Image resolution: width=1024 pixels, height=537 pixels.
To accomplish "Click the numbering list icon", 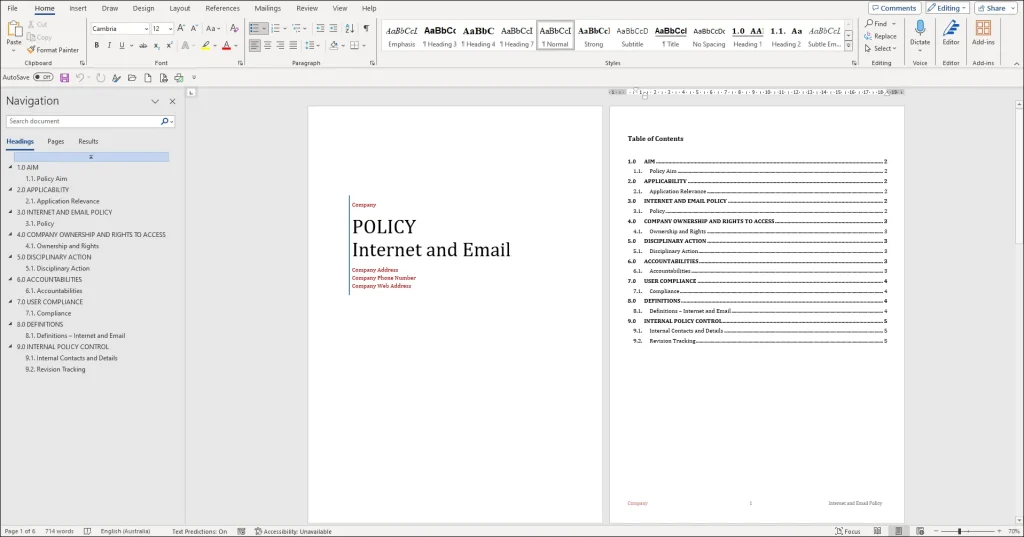I will 276,29.
